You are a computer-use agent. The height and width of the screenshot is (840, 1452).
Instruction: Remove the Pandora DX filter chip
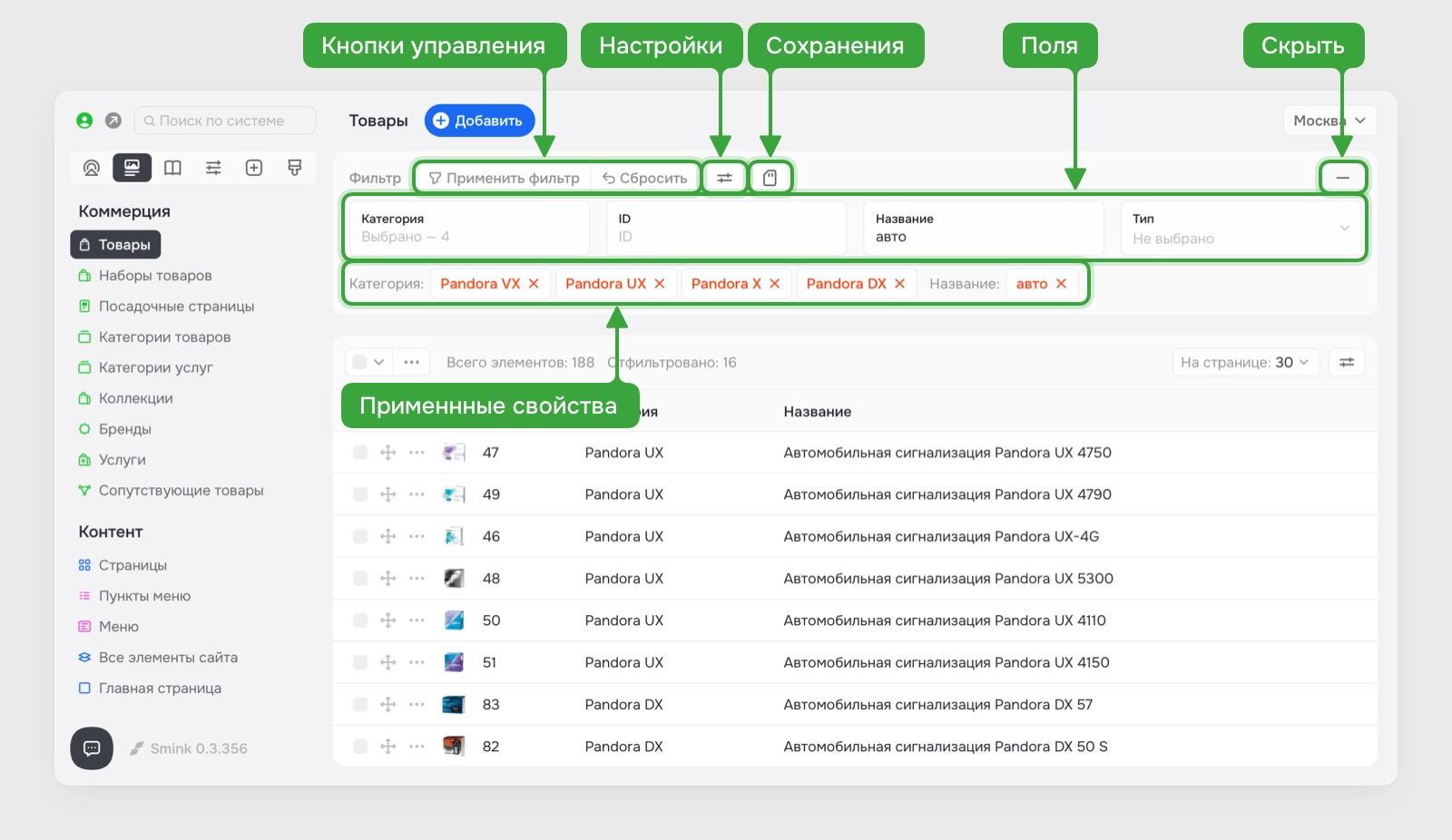coord(899,284)
